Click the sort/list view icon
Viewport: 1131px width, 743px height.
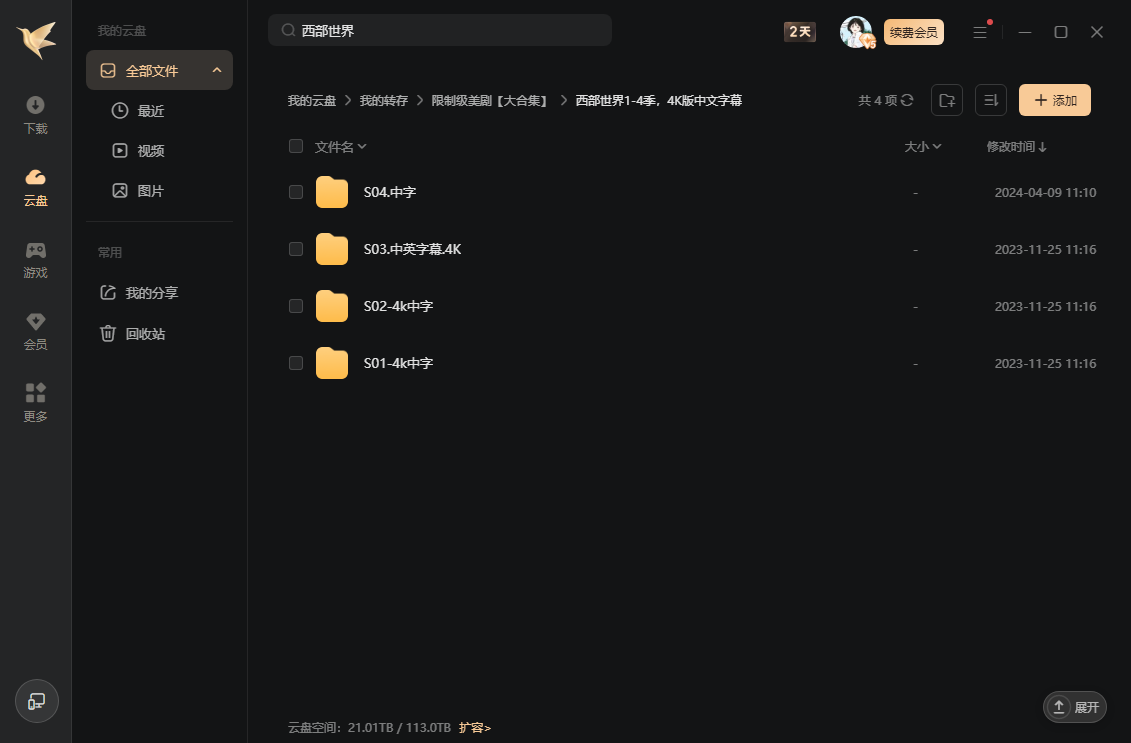click(990, 100)
